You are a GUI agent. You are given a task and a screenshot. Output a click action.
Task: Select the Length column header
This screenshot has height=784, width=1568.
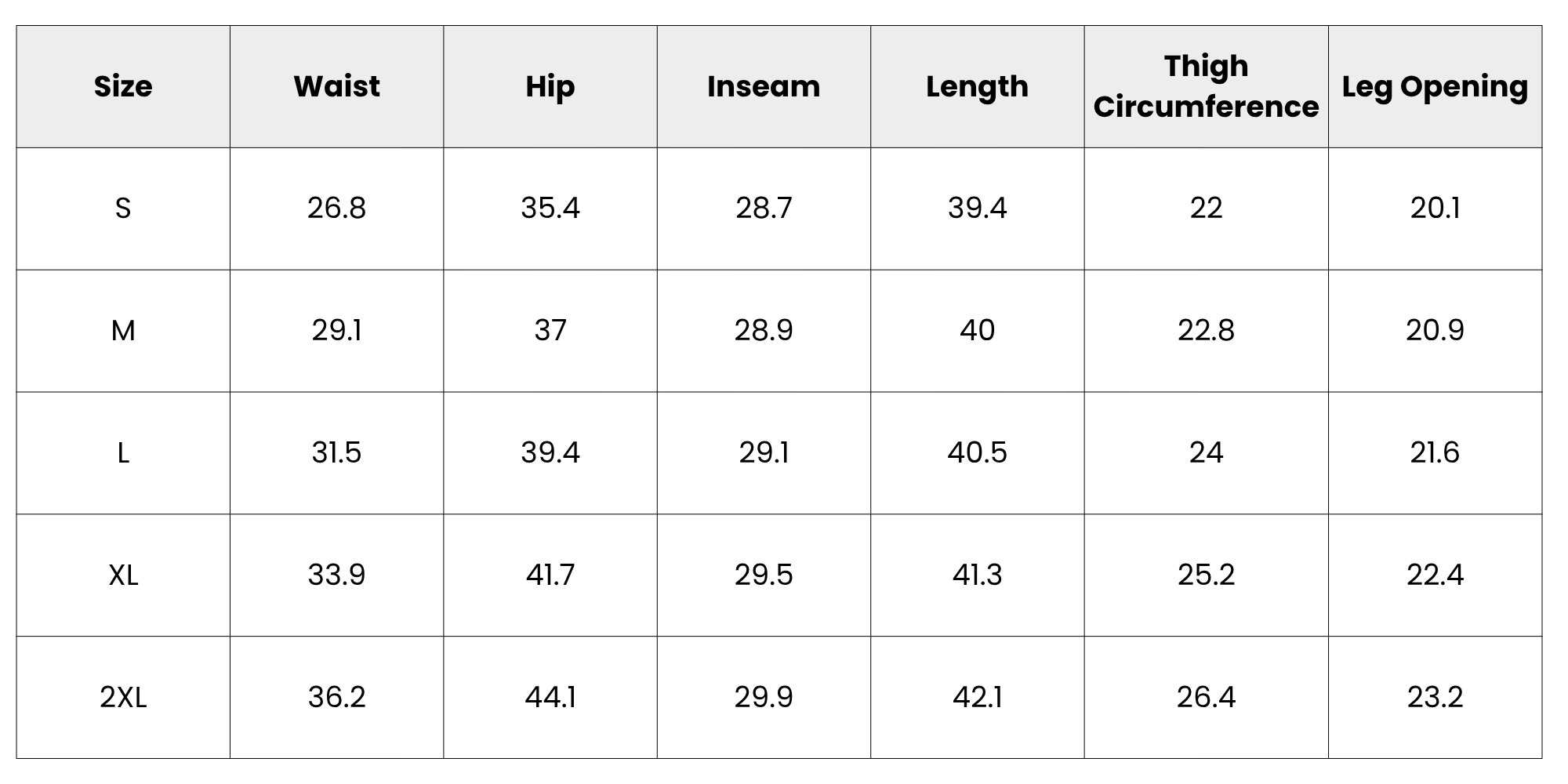coord(977,86)
